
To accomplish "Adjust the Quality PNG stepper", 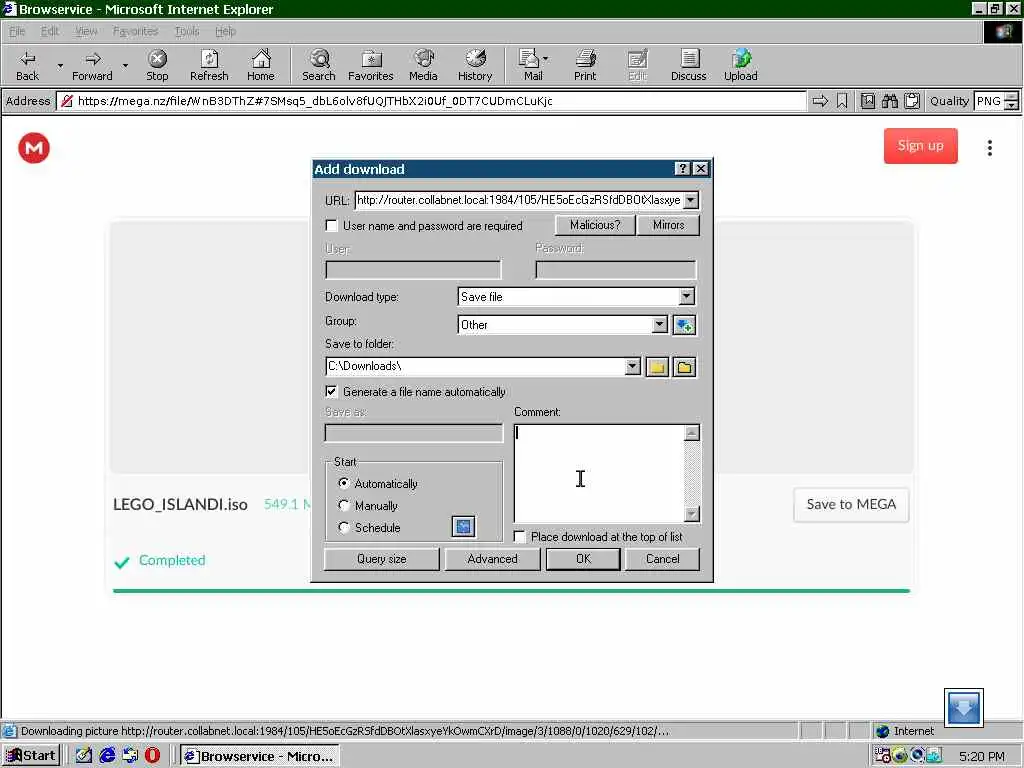I will point(1011,101).
